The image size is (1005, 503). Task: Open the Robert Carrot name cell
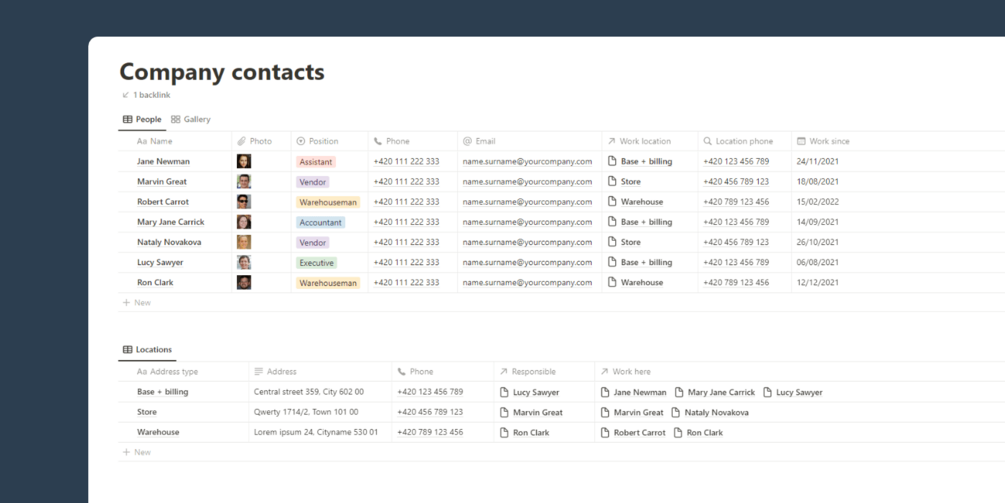[x=163, y=202]
